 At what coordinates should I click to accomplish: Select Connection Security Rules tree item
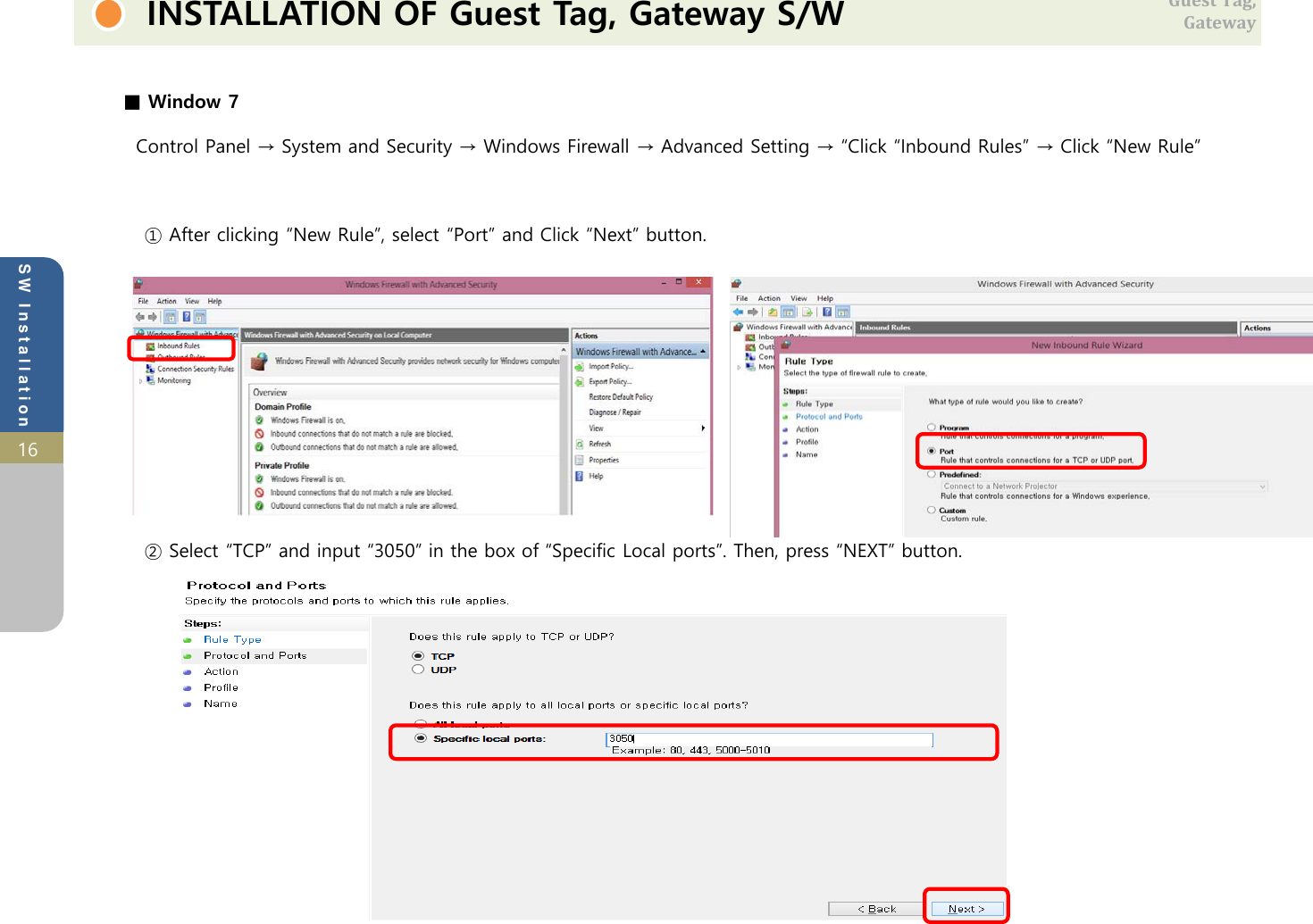point(196,369)
